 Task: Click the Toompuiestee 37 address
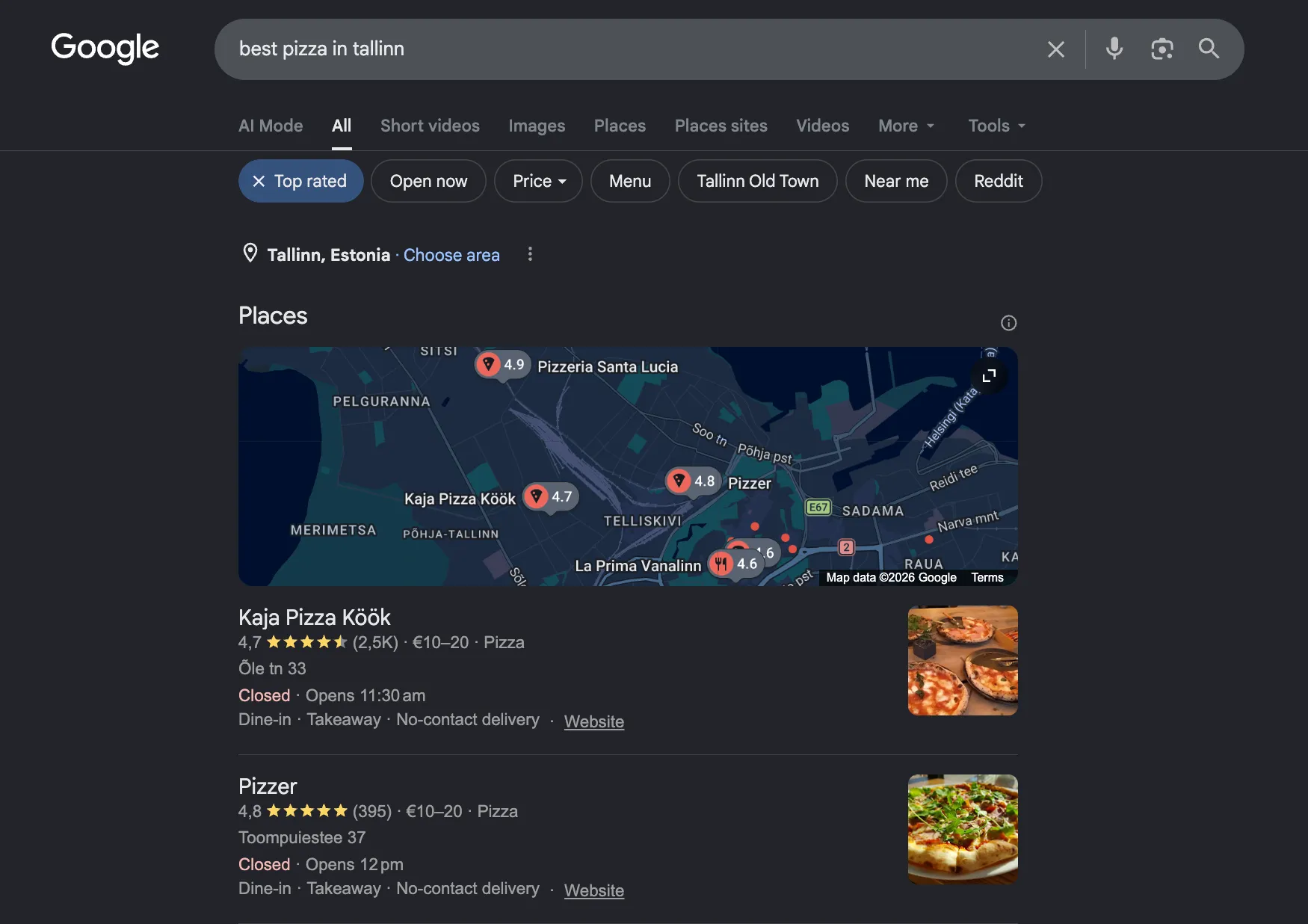pos(302,837)
